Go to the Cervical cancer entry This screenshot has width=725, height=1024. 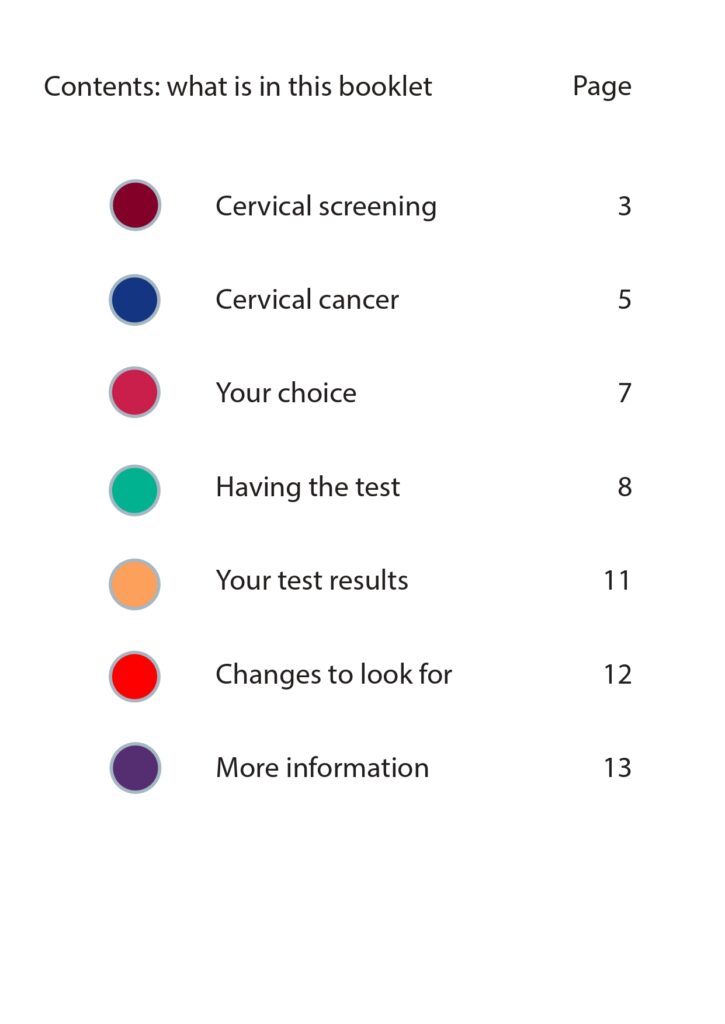(307, 300)
